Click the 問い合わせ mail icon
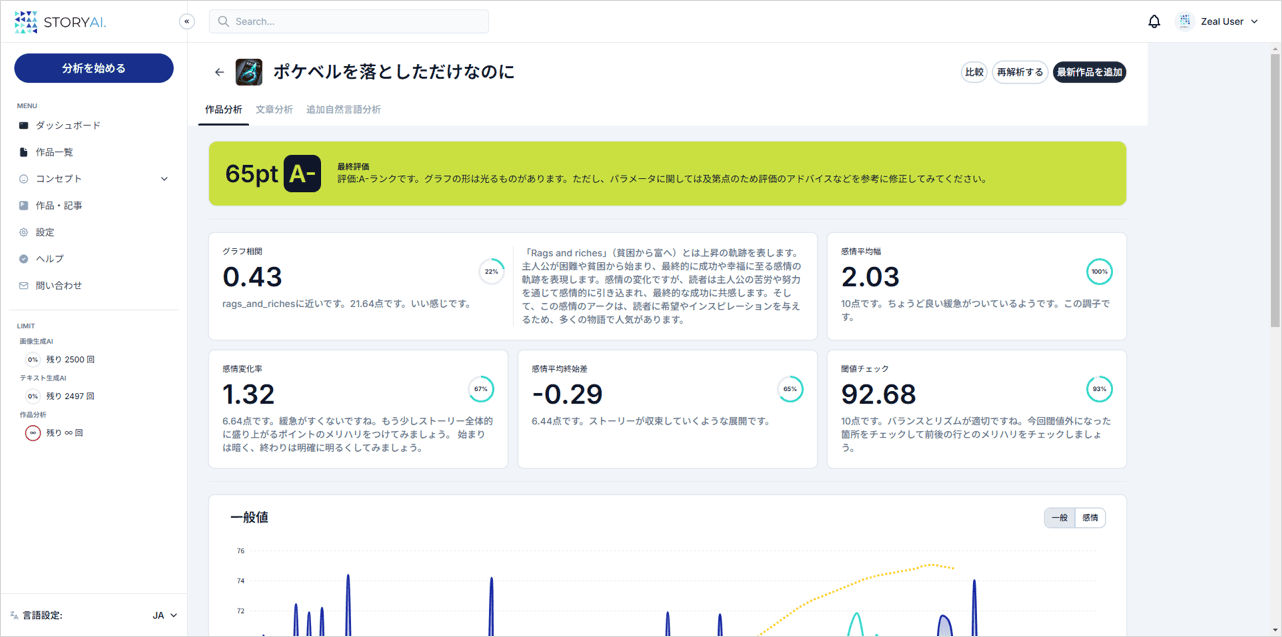The height and width of the screenshot is (637, 1282). 24,286
